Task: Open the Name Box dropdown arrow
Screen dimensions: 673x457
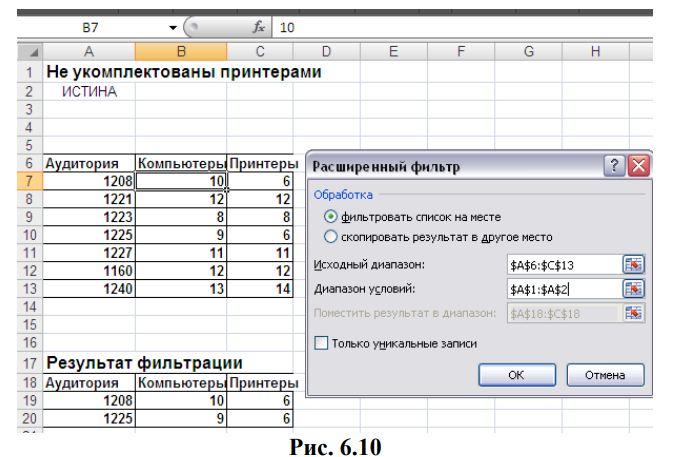Action: [x=174, y=28]
